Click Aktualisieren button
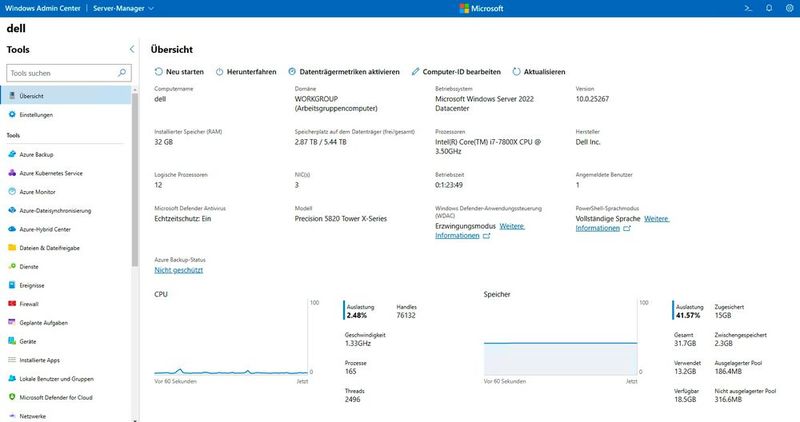 point(539,72)
